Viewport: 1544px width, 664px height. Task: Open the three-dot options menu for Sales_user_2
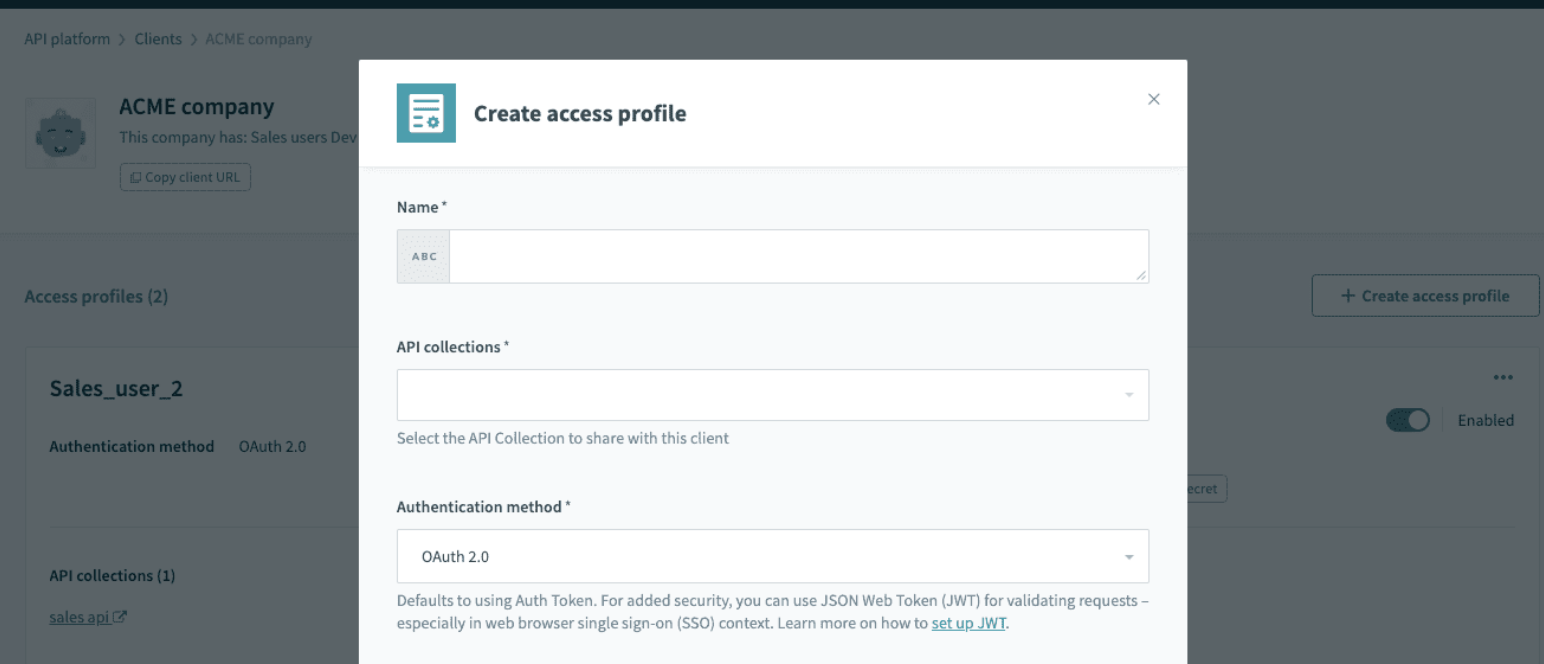click(1503, 377)
